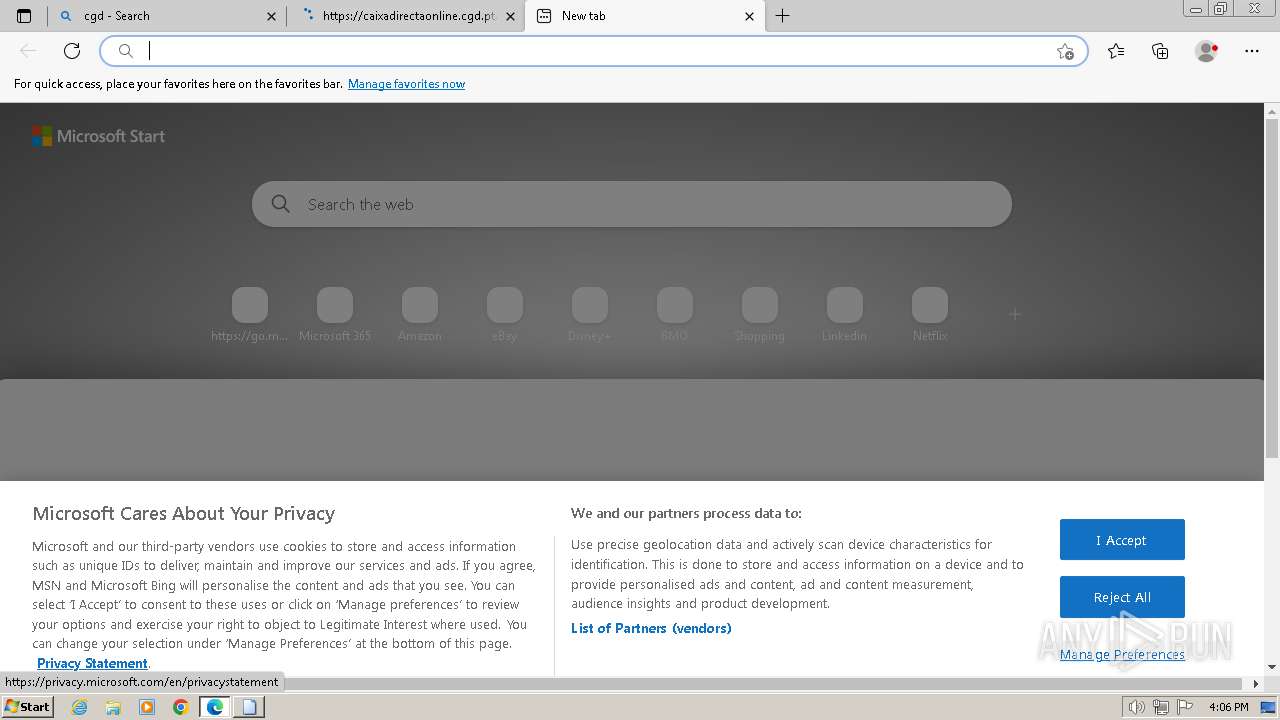The image size is (1280, 720).
Task: Open the eBay quick link tile
Action: (505, 315)
